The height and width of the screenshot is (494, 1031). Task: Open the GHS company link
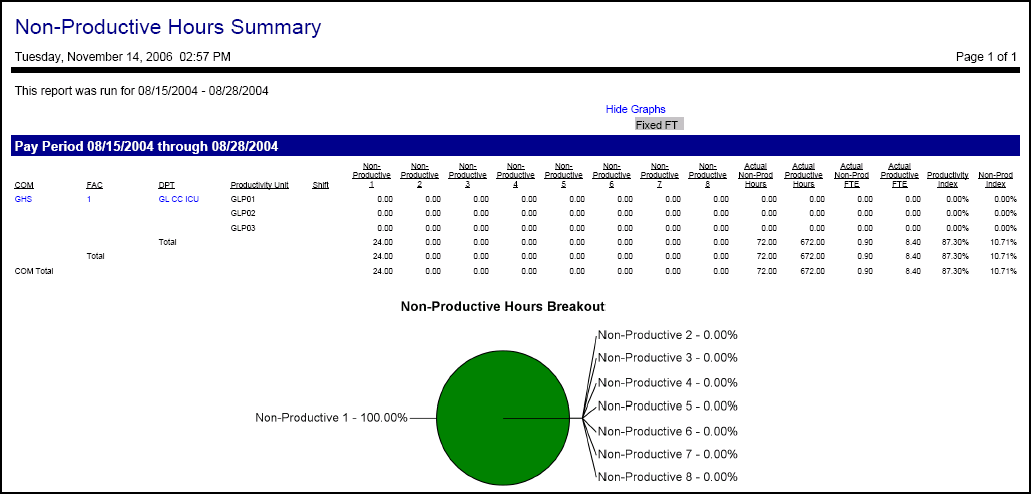coord(23,199)
